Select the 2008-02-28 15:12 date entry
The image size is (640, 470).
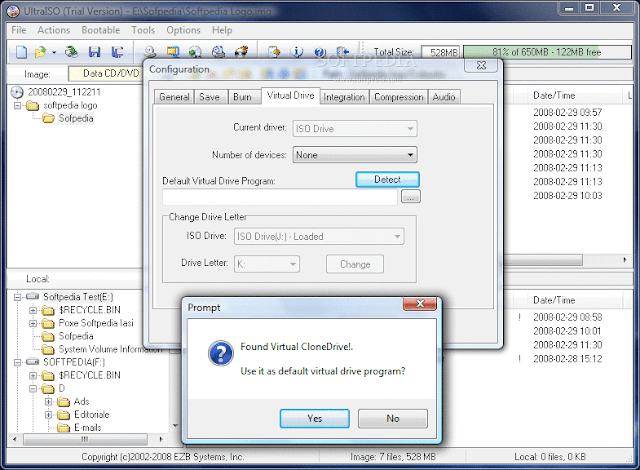click(x=567, y=359)
